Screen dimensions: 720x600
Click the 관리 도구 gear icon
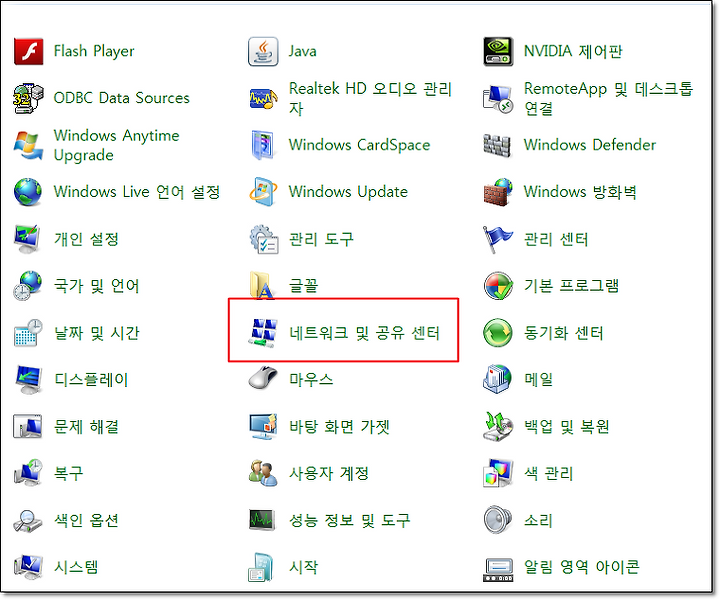(x=264, y=239)
